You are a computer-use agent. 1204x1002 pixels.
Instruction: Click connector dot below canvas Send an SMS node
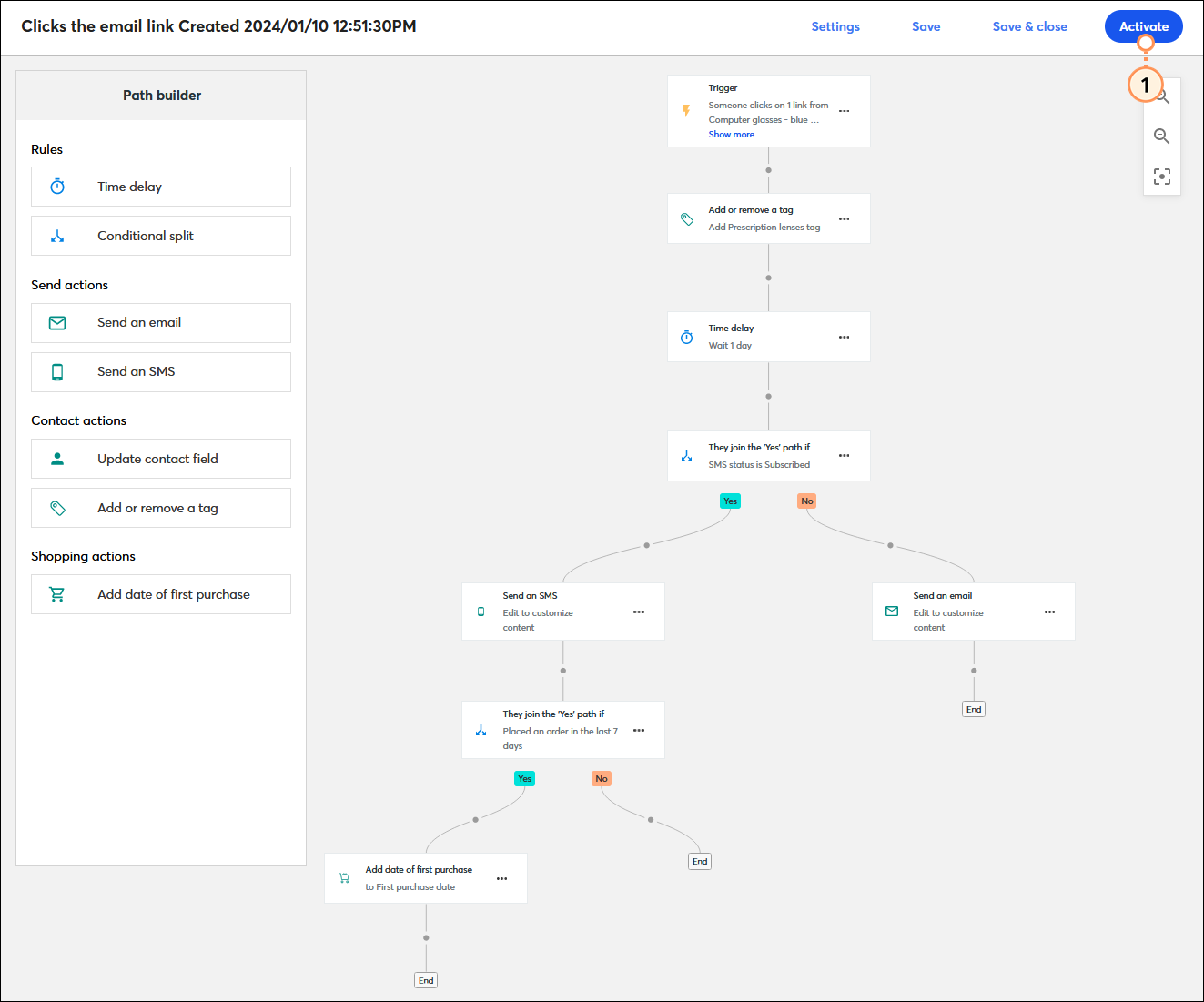click(x=563, y=671)
